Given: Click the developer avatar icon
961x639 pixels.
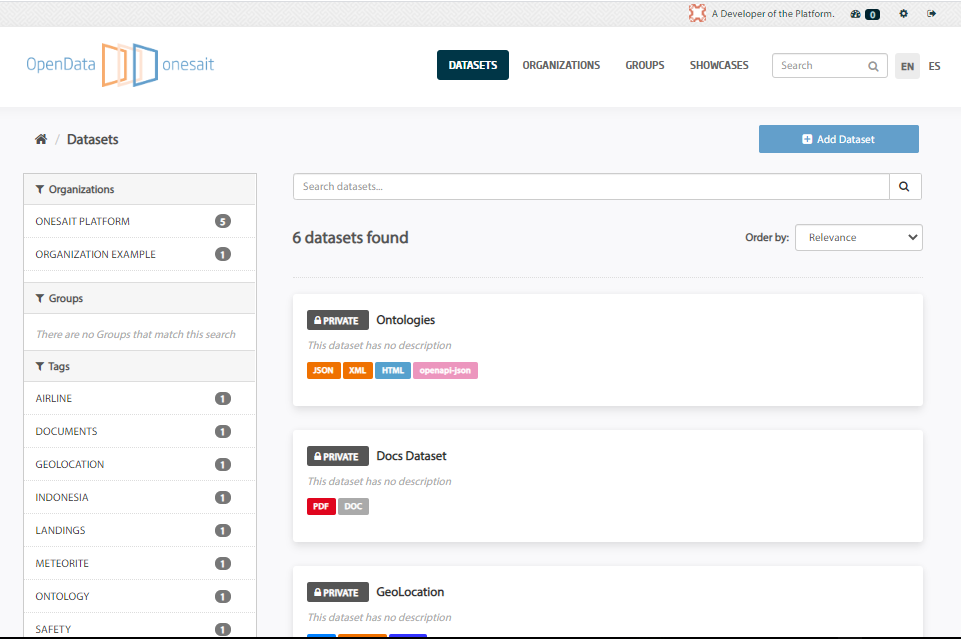Looking at the screenshot, I should (697, 13).
